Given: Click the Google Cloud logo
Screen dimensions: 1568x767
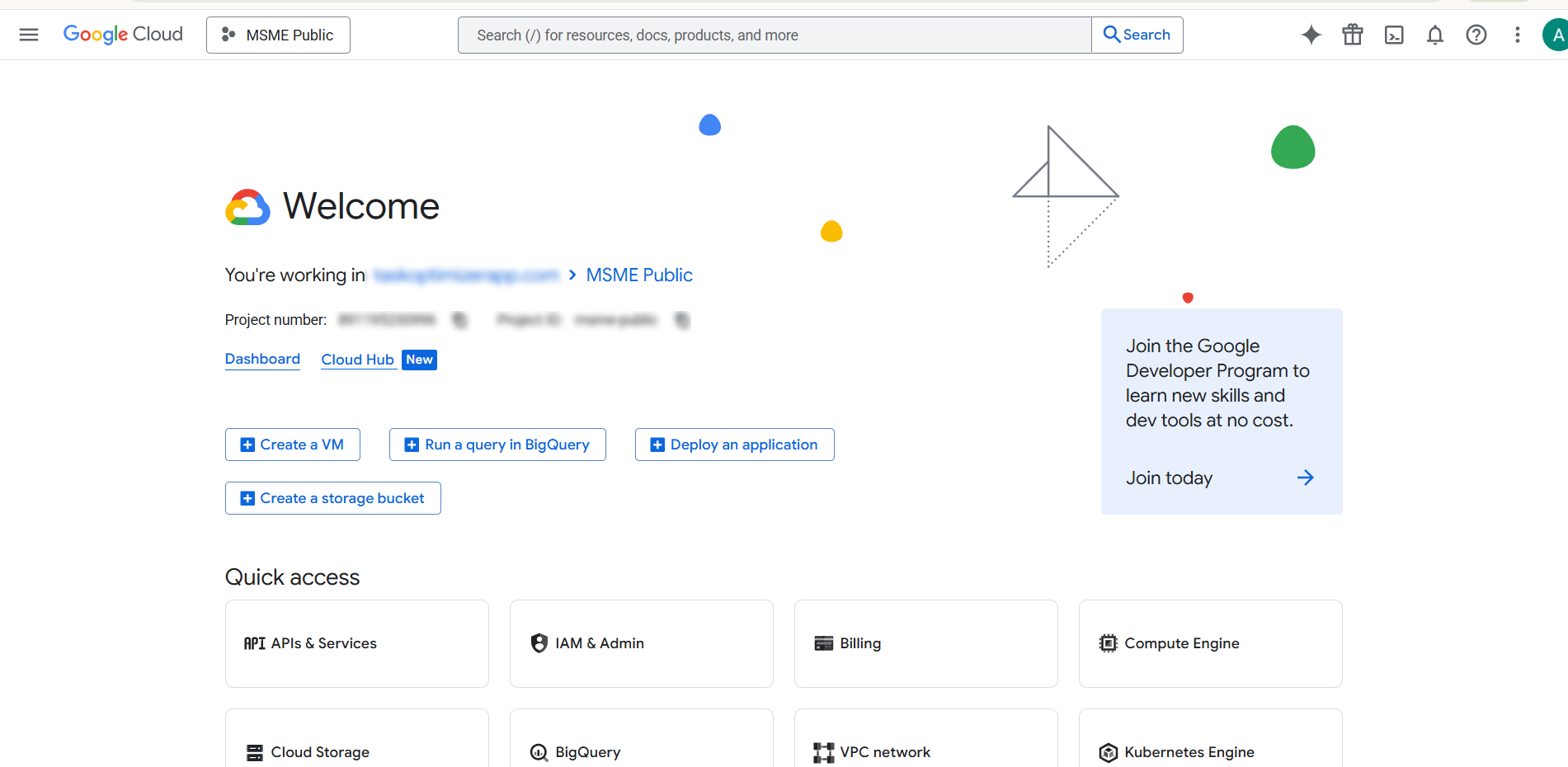Looking at the screenshot, I should pyautogui.click(x=123, y=35).
